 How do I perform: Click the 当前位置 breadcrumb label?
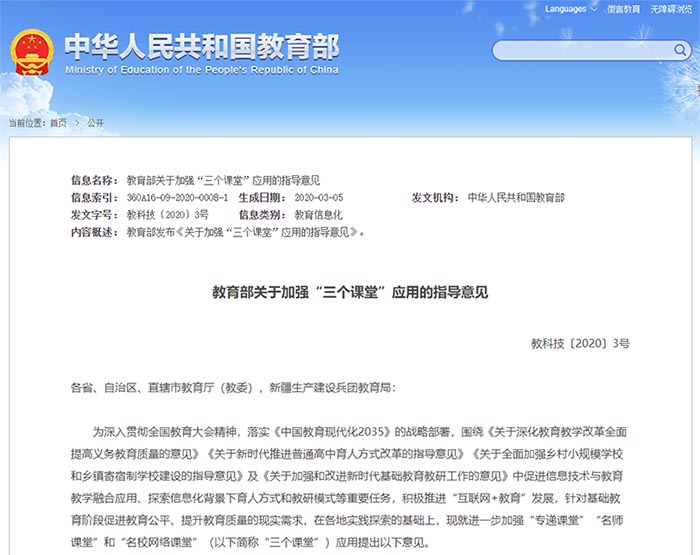point(27,123)
